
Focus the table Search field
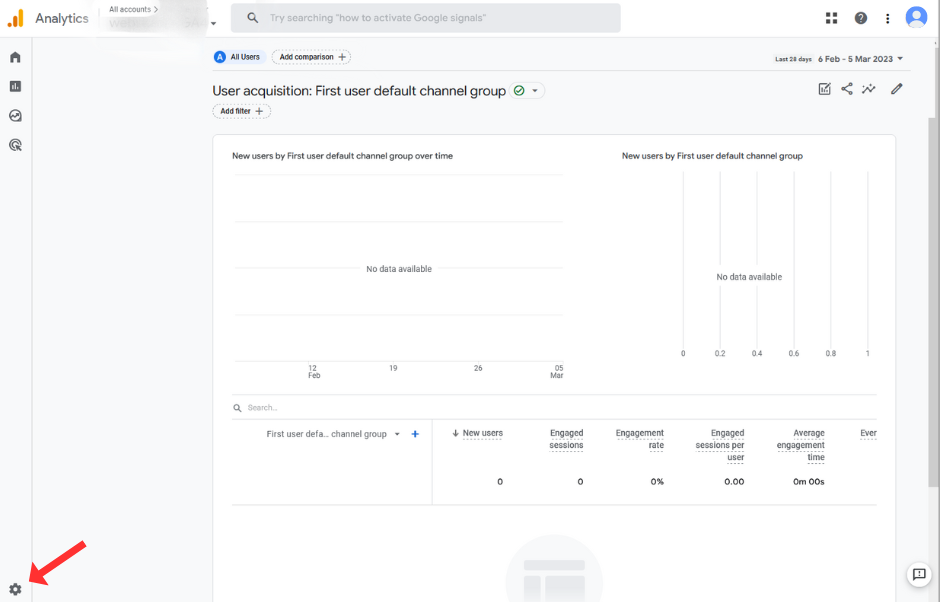(x=554, y=408)
